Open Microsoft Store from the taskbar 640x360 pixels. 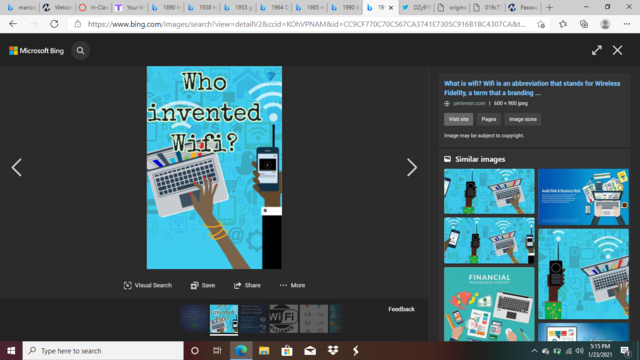pos(287,351)
